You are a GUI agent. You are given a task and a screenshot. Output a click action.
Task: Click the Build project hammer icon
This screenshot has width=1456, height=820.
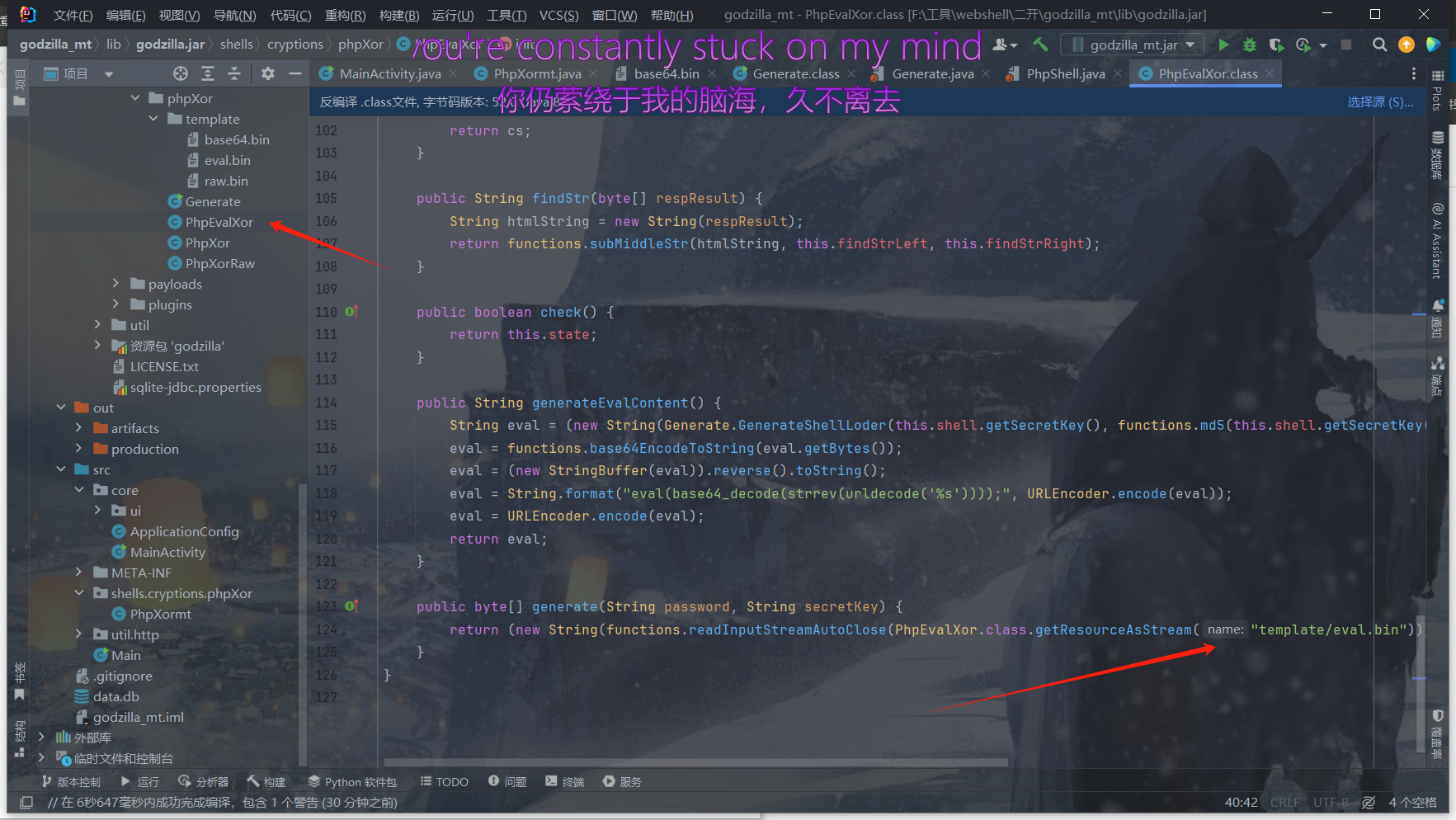pyautogui.click(x=1040, y=45)
